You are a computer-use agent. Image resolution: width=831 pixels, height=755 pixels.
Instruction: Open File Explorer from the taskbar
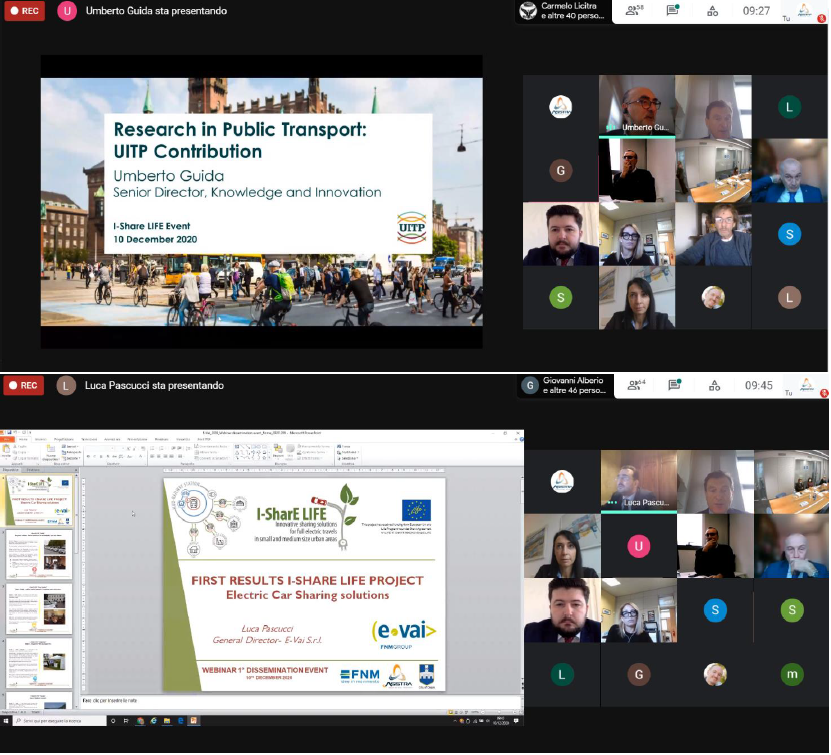coord(167,721)
